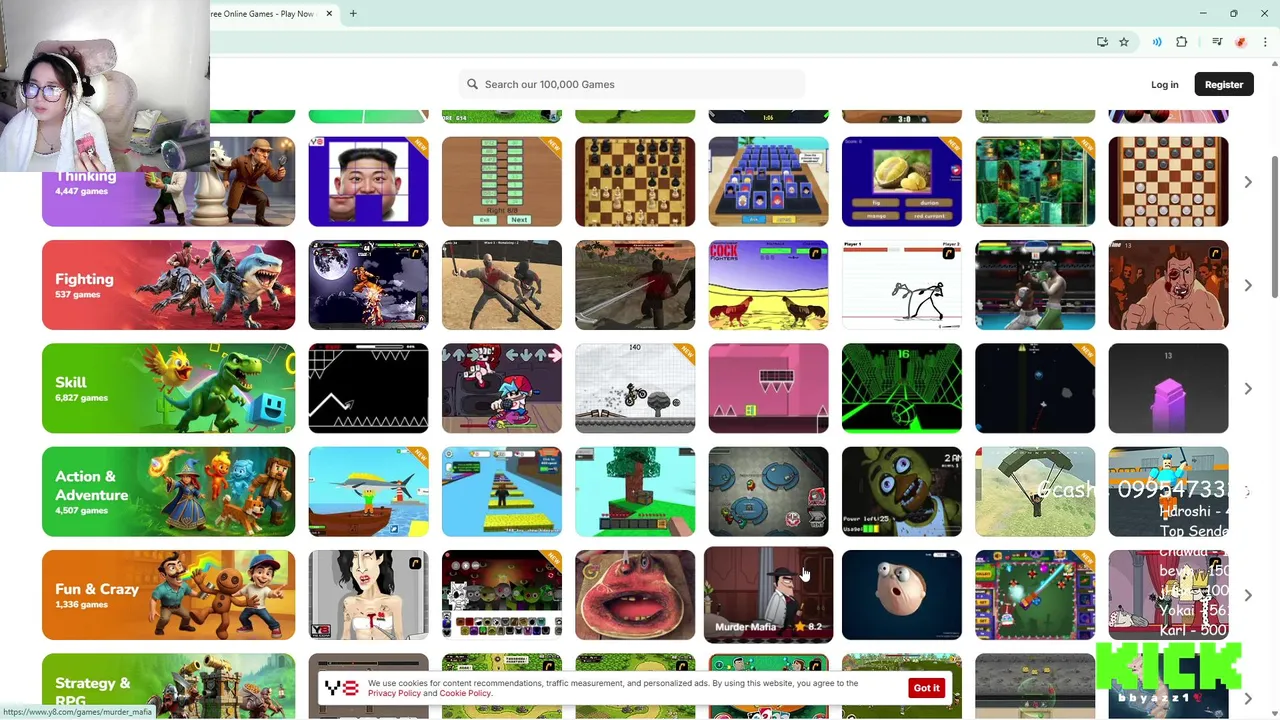
Task: Bookmark this page with the star icon
Action: (x=1124, y=42)
